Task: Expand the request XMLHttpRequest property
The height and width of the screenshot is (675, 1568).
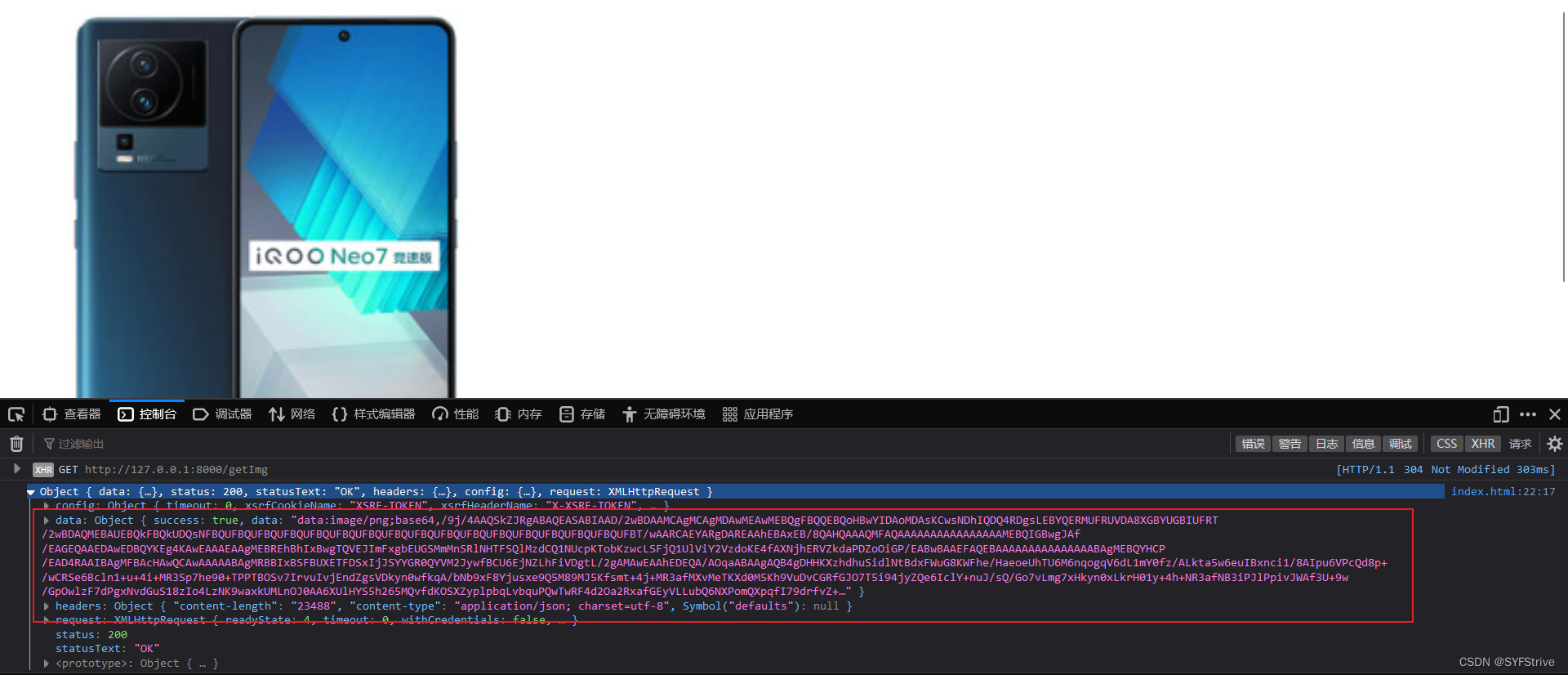Action: [x=47, y=620]
